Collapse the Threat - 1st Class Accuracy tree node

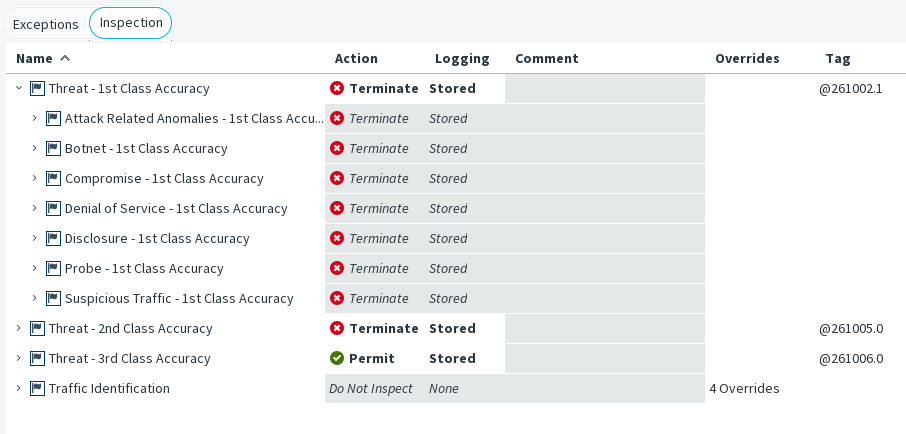[18, 88]
